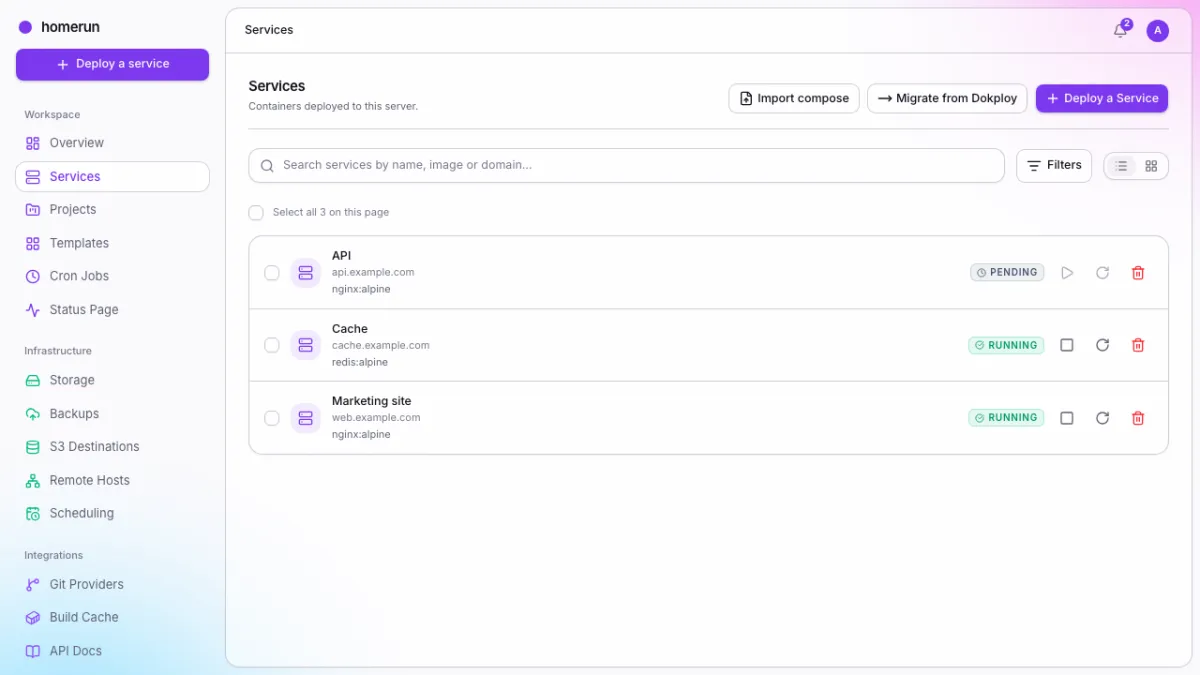Open Build Cache in the sidebar

112,618
